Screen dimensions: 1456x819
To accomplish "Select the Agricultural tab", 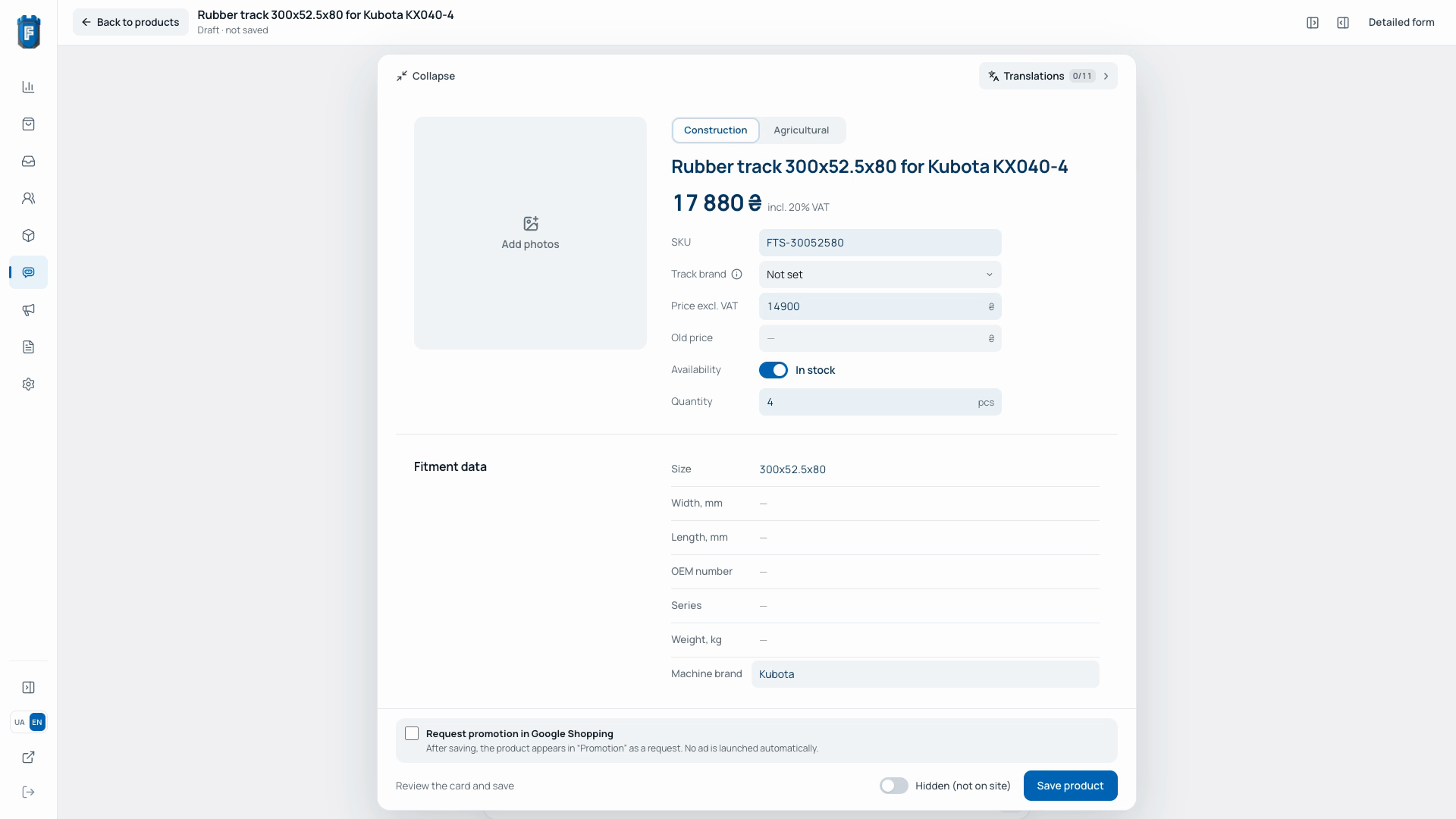I will (x=801, y=130).
